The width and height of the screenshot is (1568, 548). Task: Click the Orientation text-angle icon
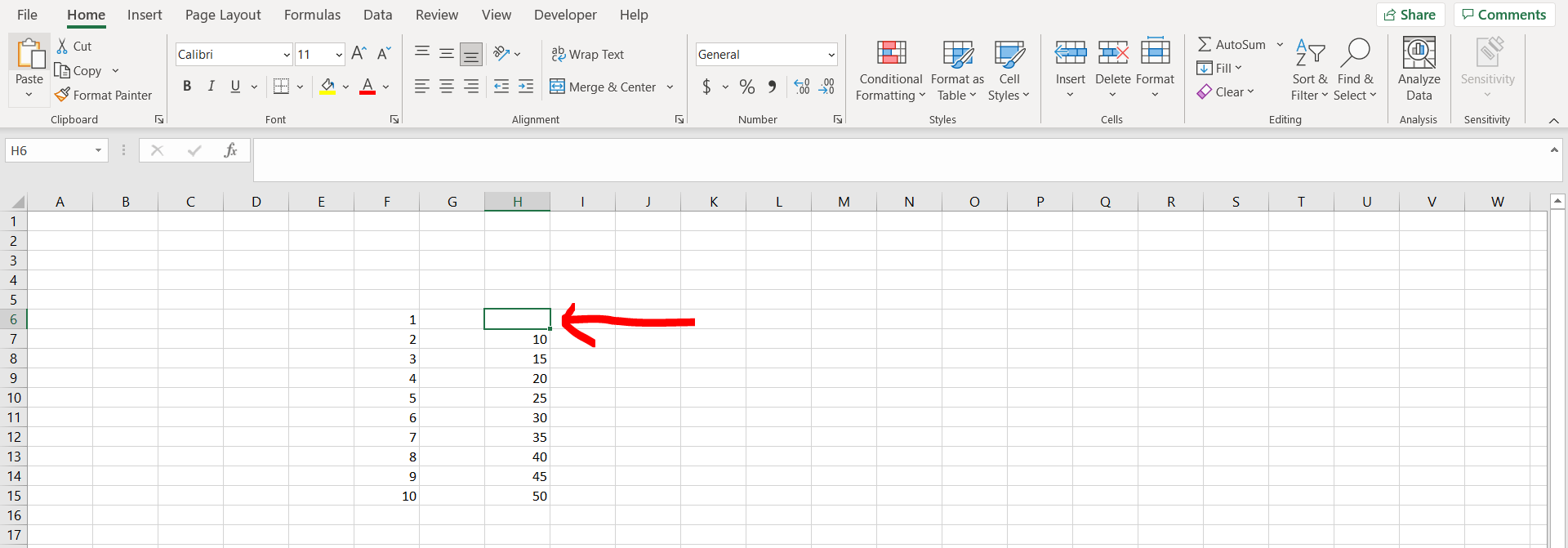tap(501, 54)
